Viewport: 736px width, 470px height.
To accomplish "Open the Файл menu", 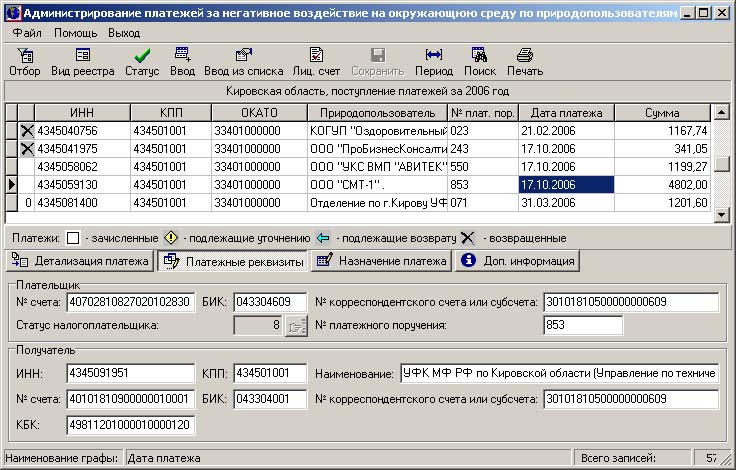I will tap(27, 33).
